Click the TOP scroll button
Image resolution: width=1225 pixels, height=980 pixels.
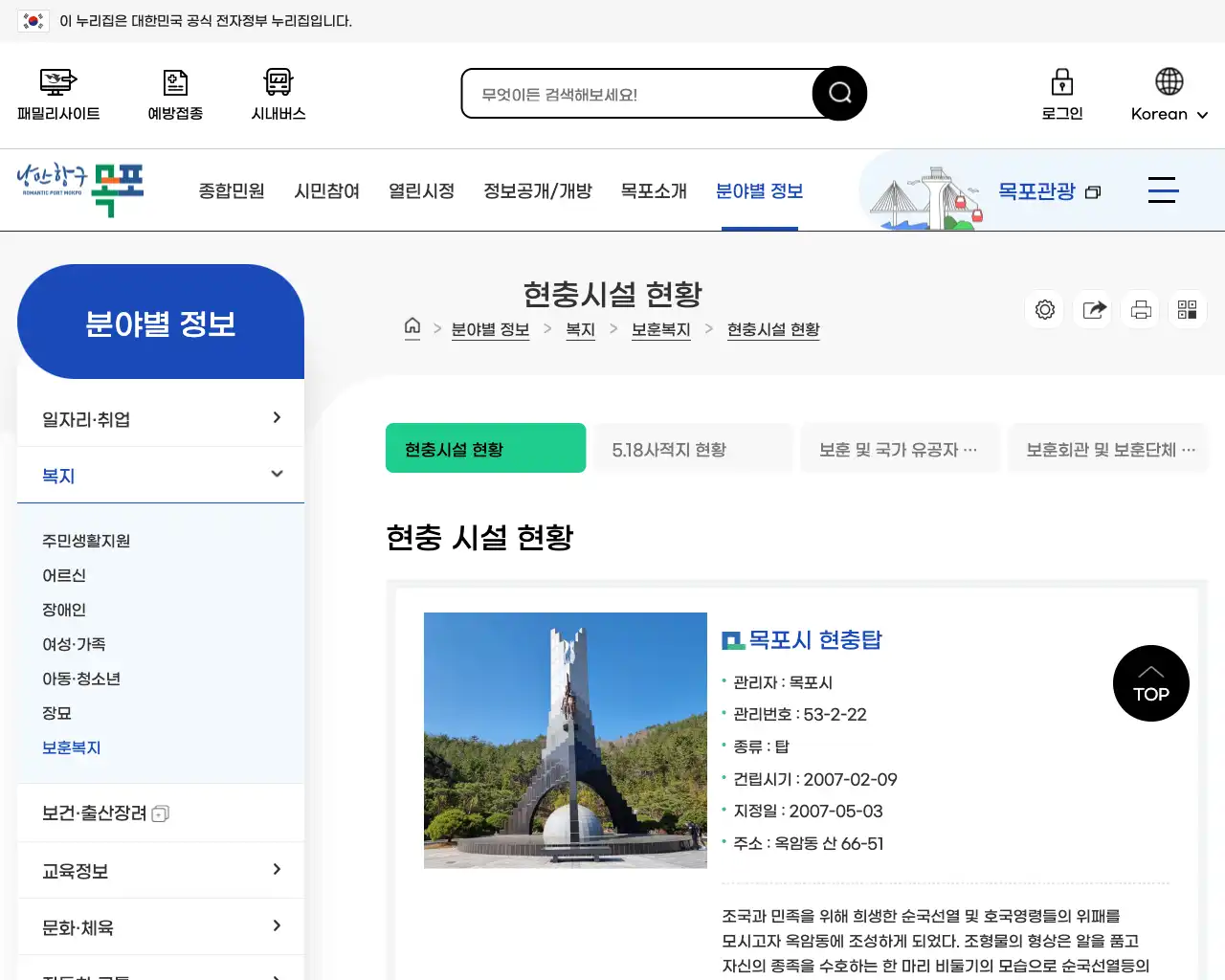pos(1150,683)
